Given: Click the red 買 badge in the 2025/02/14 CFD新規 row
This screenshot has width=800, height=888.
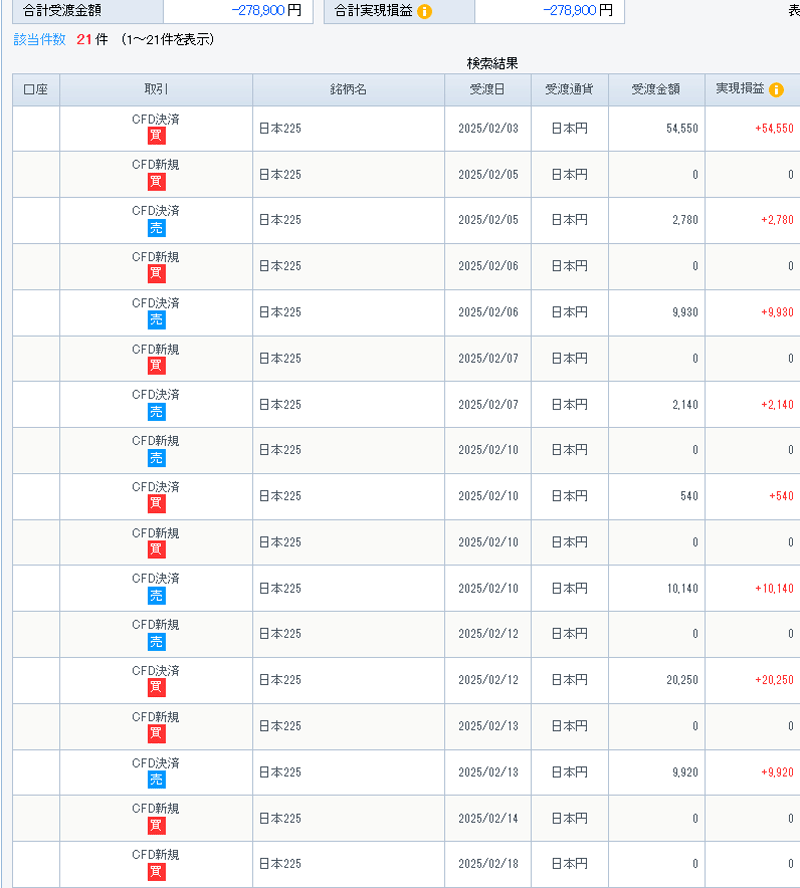Looking at the screenshot, I should pyautogui.click(x=156, y=826).
